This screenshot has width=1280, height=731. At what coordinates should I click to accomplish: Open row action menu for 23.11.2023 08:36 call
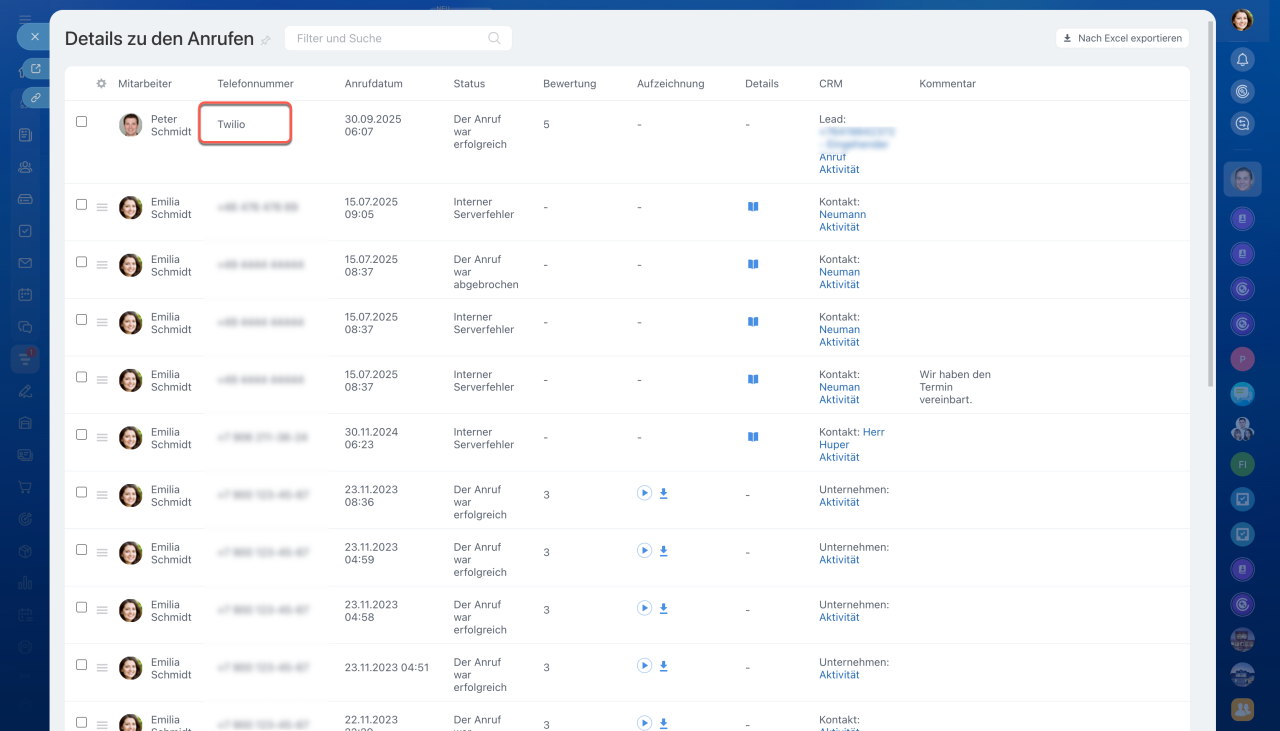[x=101, y=496]
